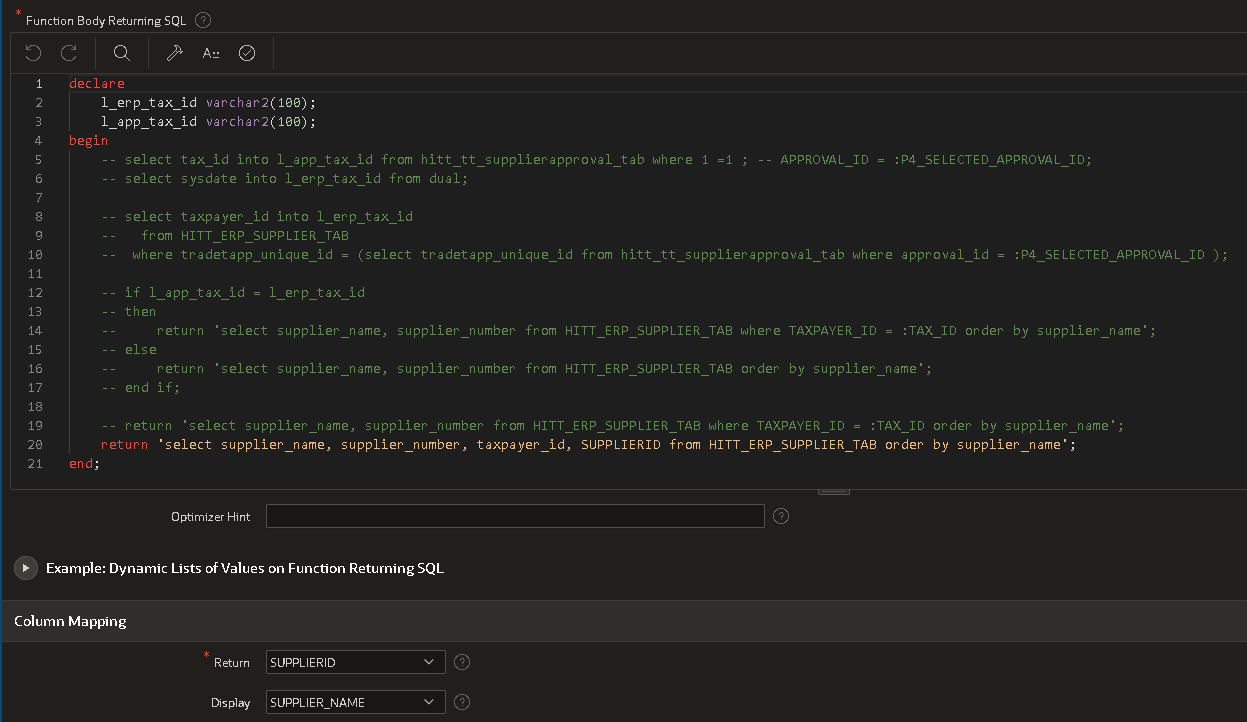This screenshot has height=722, width=1247.
Task: Click the 'Function Body Returning SQL' label
Action: coord(106,20)
